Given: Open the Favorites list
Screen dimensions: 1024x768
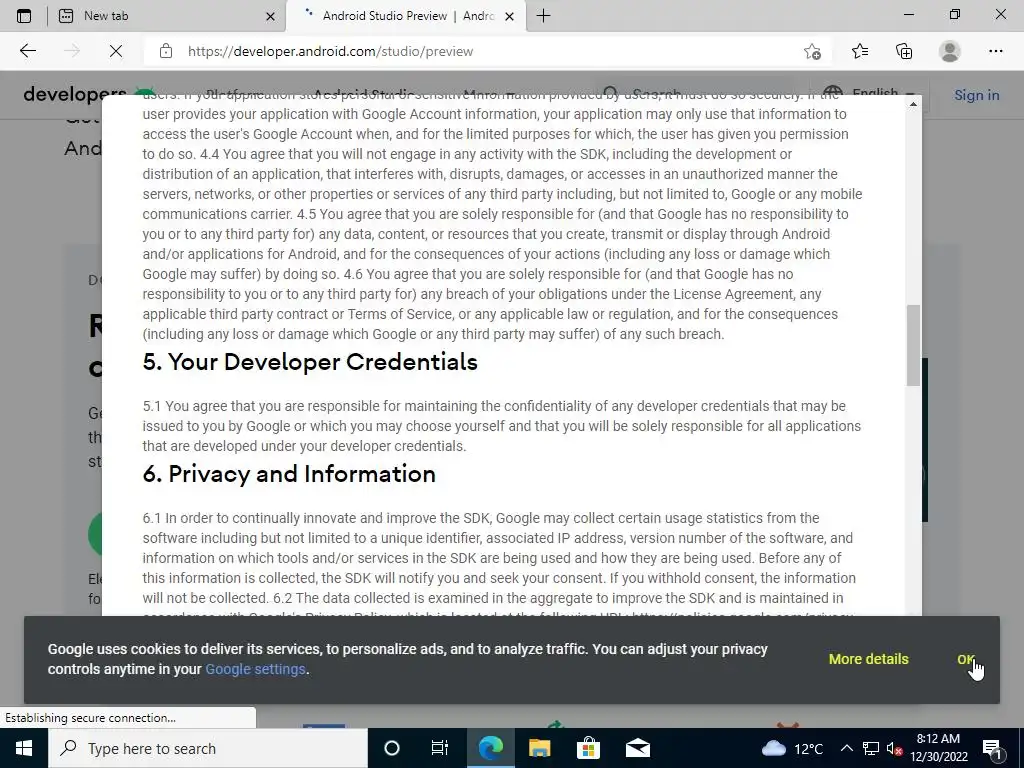Looking at the screenshot, I should click(860, 51).
